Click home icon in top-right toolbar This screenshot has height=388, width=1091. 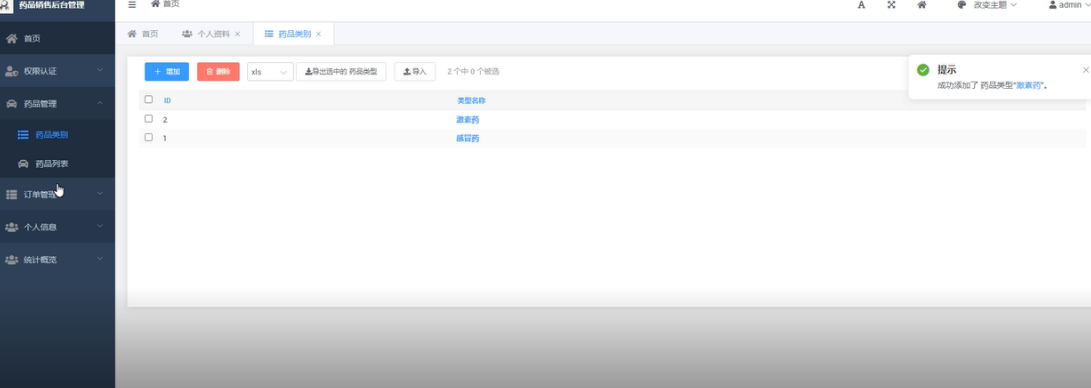click(x=922, y=5)
